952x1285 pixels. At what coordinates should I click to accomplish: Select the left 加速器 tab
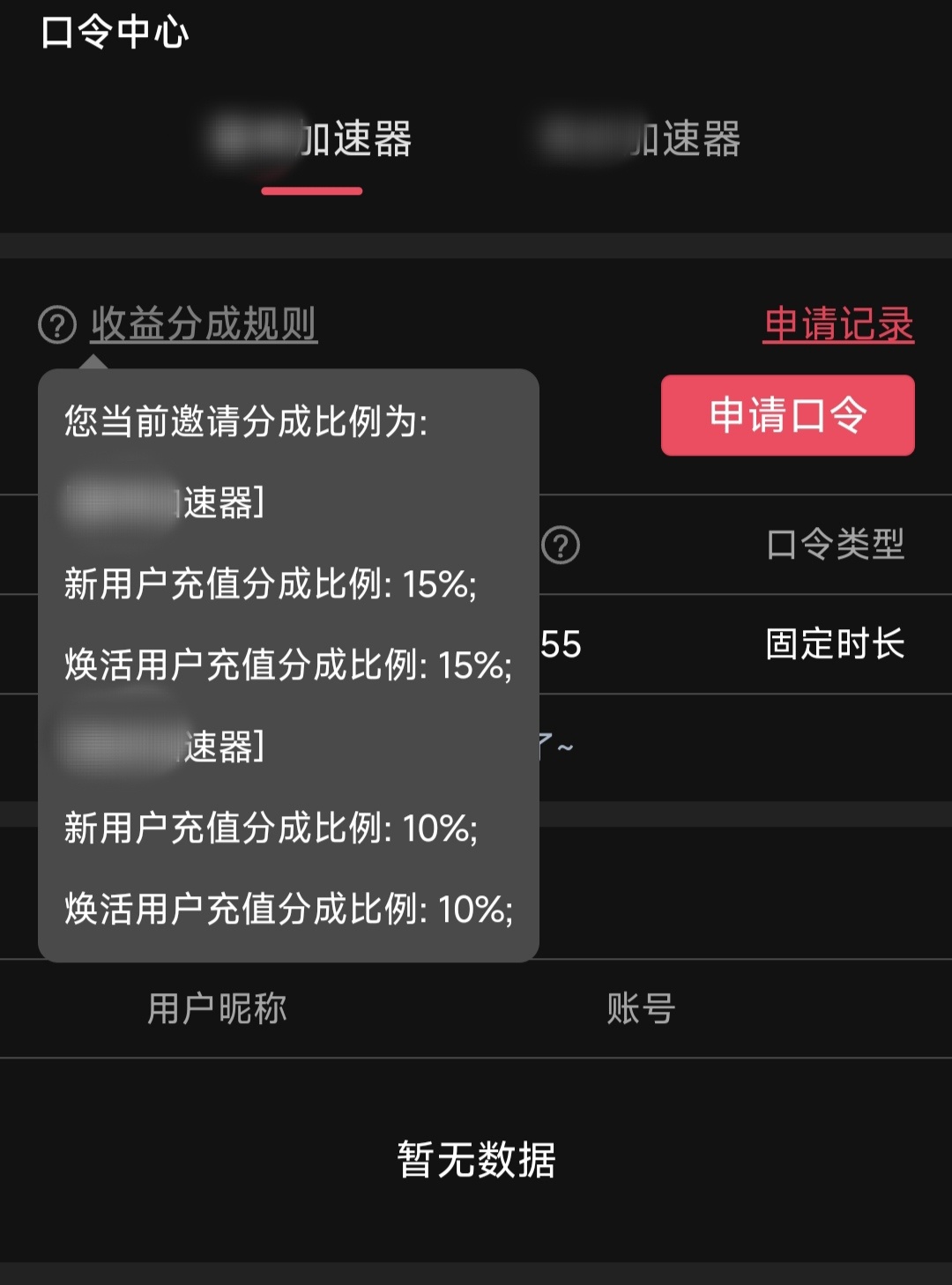(313, 139)
